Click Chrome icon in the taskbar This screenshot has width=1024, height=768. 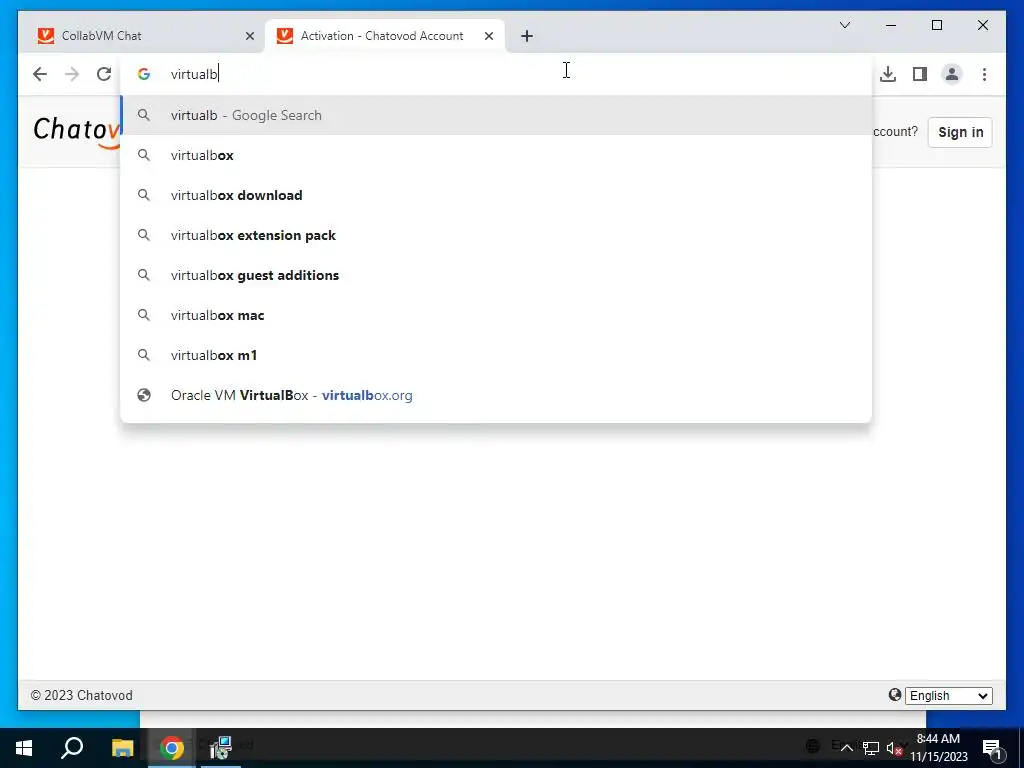click(172, 748)
